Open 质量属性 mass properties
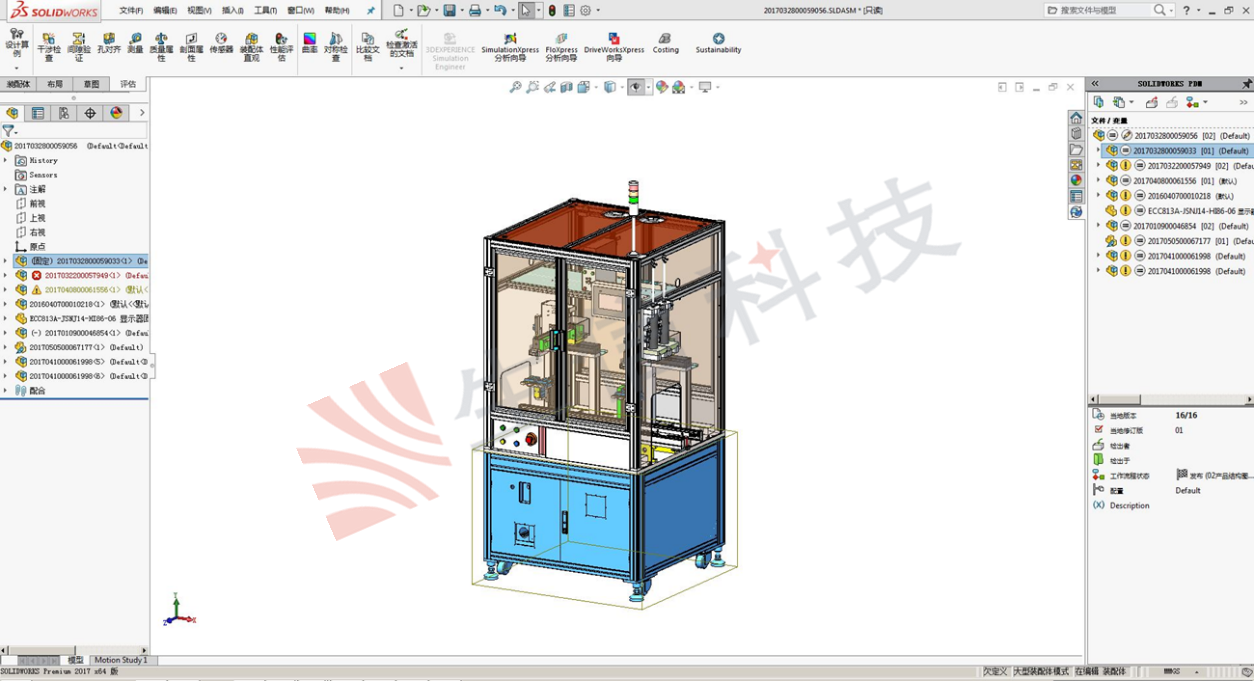This screenshot has width=1254, height=681. (161, 46)
